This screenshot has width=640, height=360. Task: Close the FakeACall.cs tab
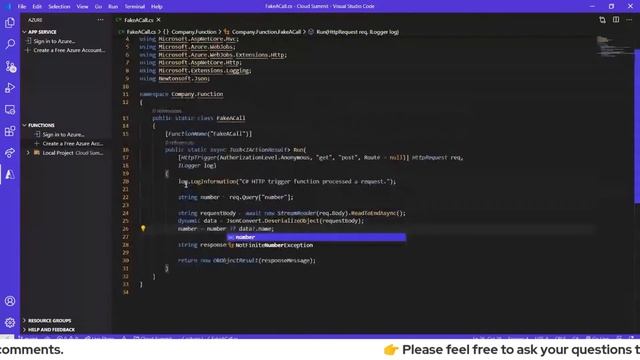(x=158, y=20)
